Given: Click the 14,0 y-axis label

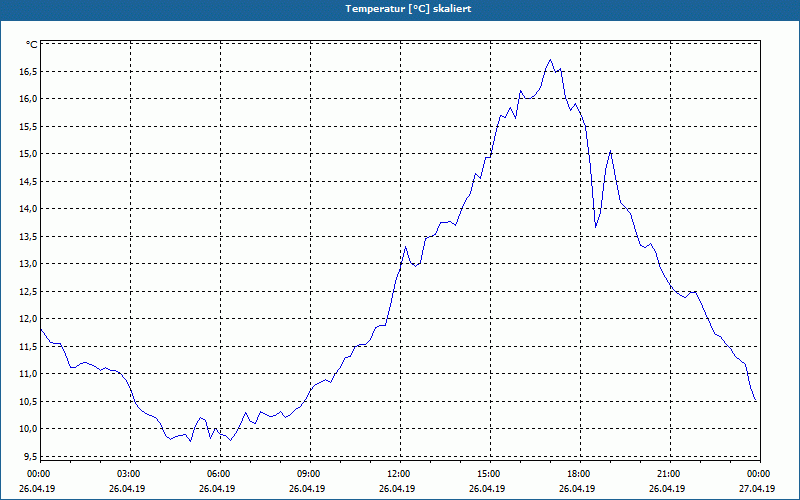Looking at the screenshot, I should [29, 209].
